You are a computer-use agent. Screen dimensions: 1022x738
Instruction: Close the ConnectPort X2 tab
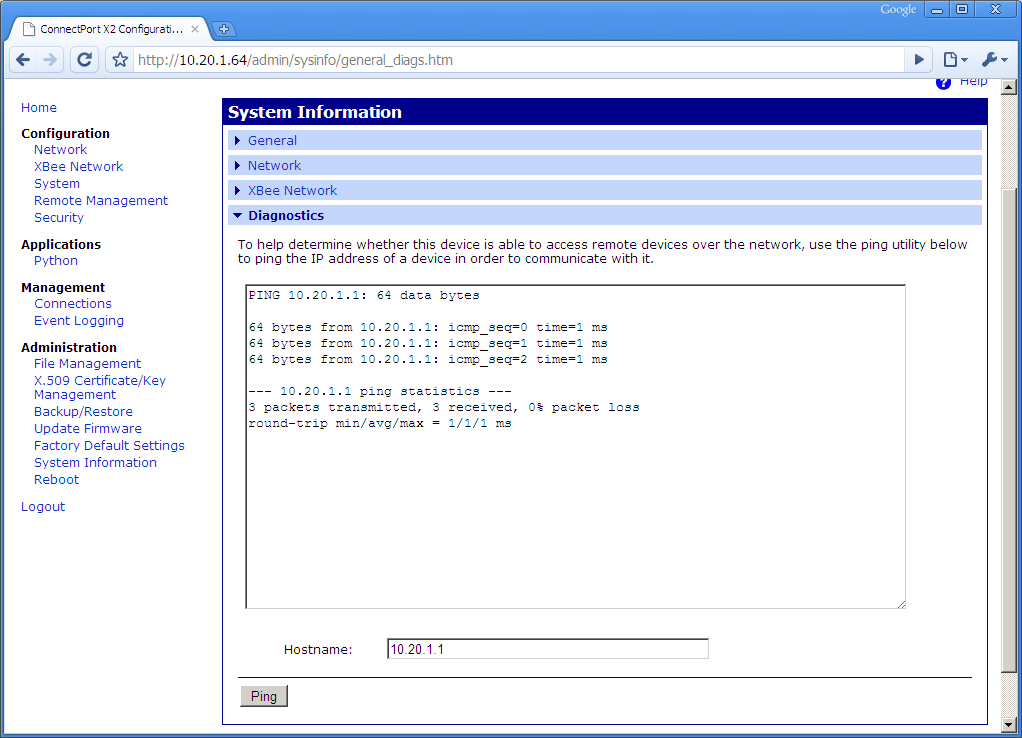195,29
